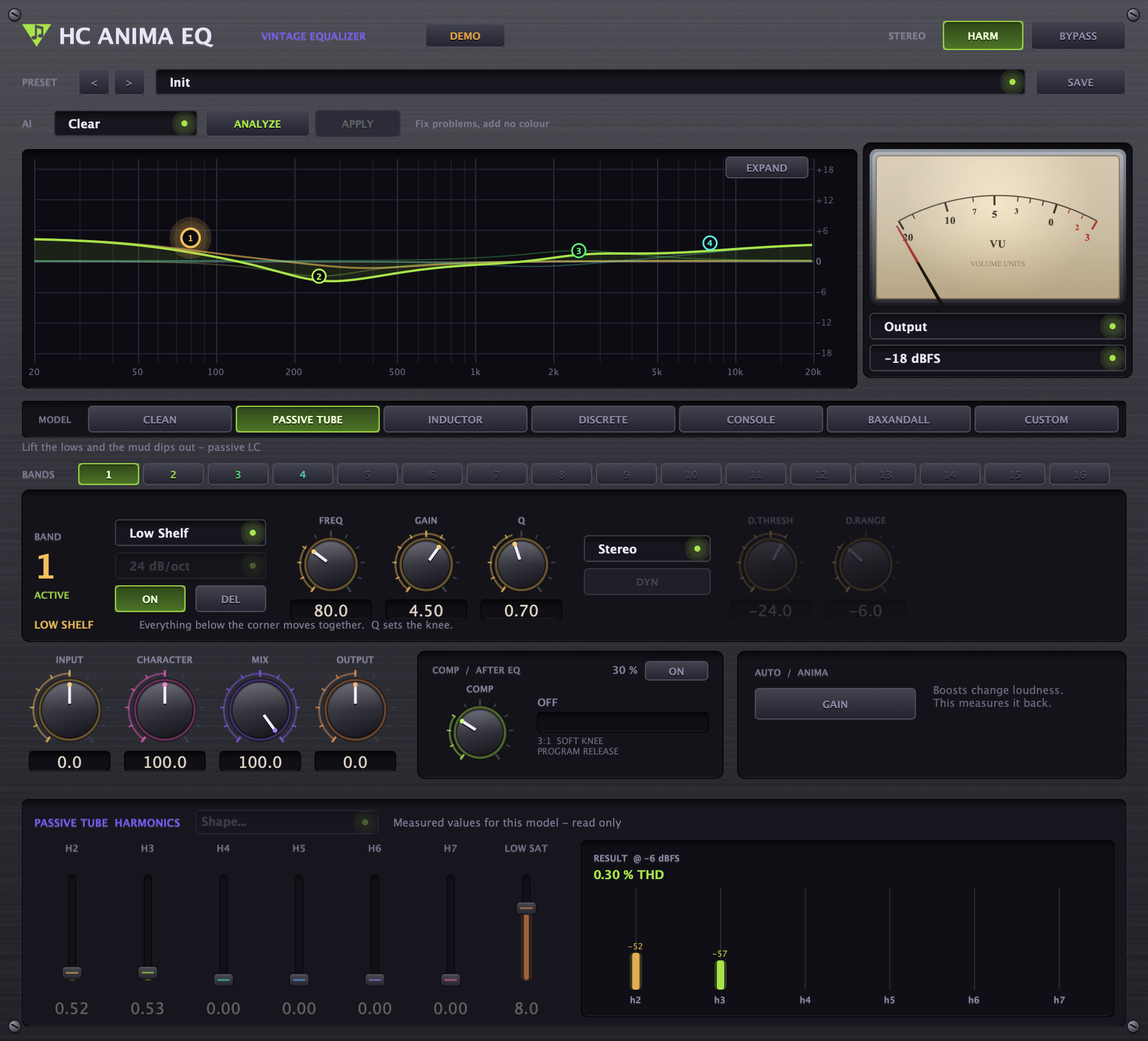The width and height of the screenshot is (1148, 1041).
Task: Open the harmonics Shape dropdown
Action: click(286, 822)
